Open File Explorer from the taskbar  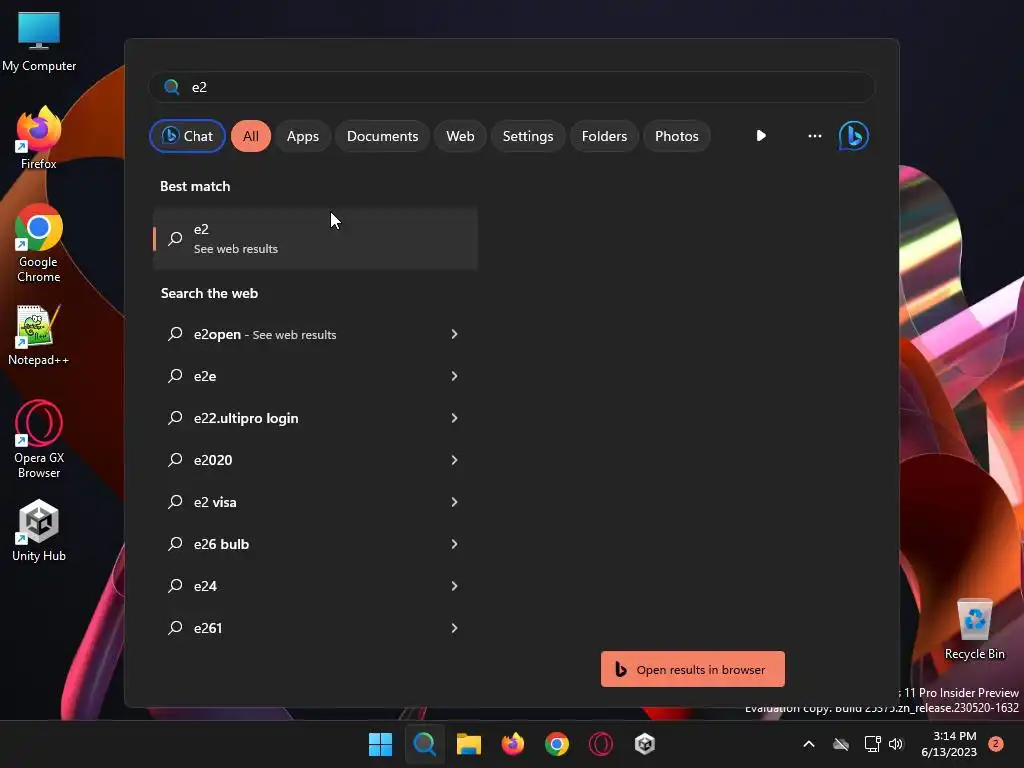(468, 744)
